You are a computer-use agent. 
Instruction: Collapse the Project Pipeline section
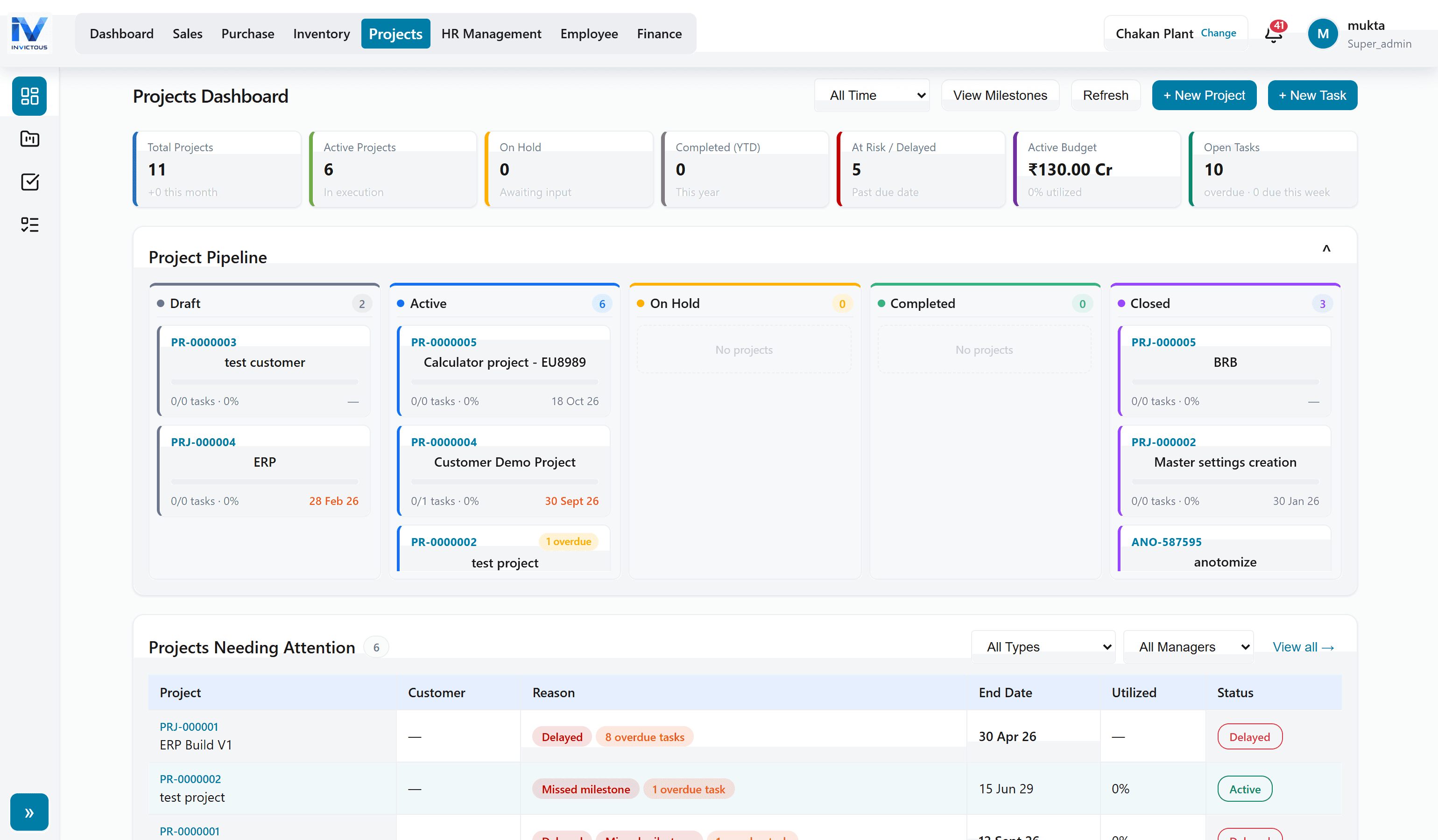[x=1326, y=249]
